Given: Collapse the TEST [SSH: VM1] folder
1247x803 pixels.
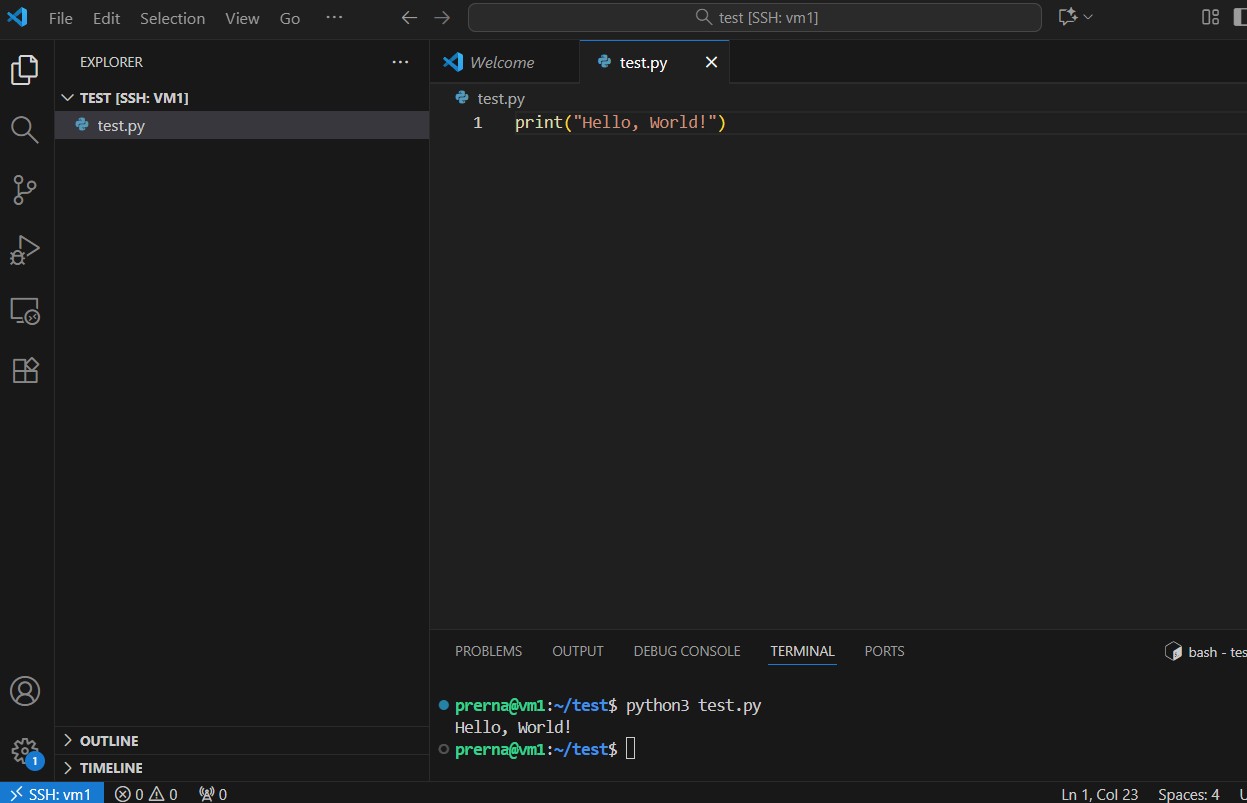Looking at the screenshot, I should coord(133,98).
